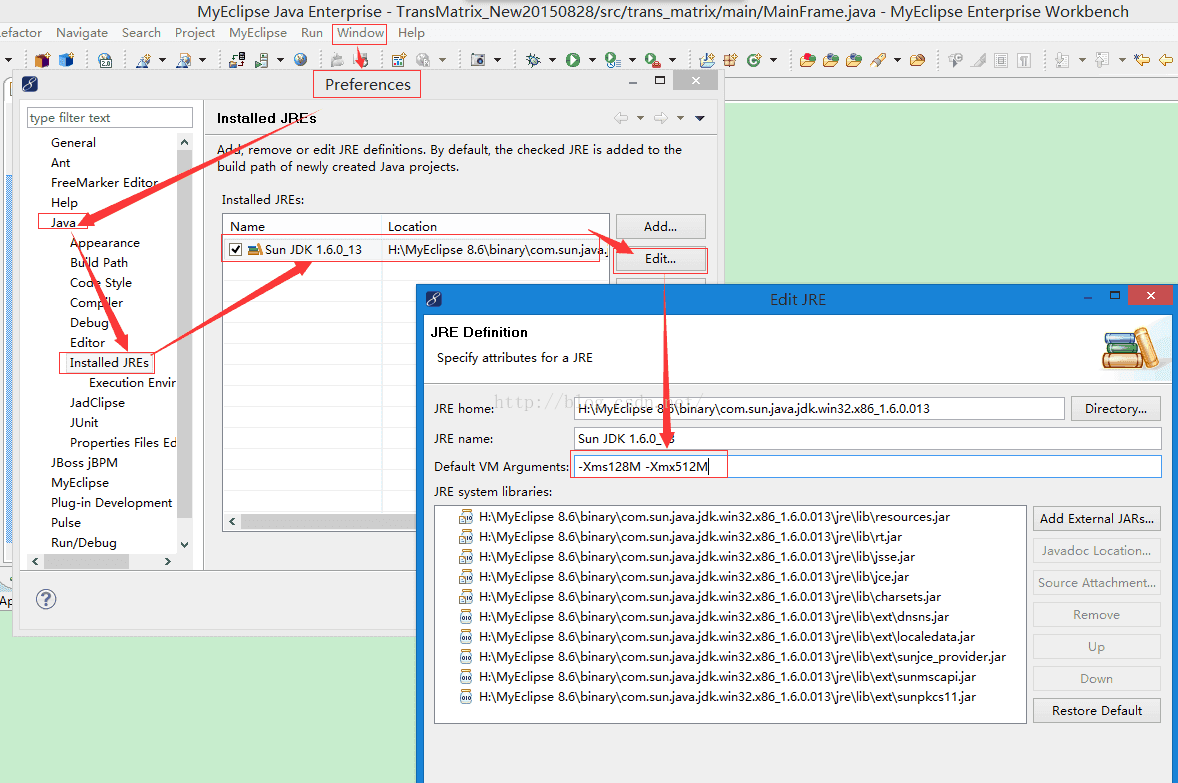1178x783 pixels.
Task: Open the Next Annotation dropdown arrow
Action: (1082, 60)
